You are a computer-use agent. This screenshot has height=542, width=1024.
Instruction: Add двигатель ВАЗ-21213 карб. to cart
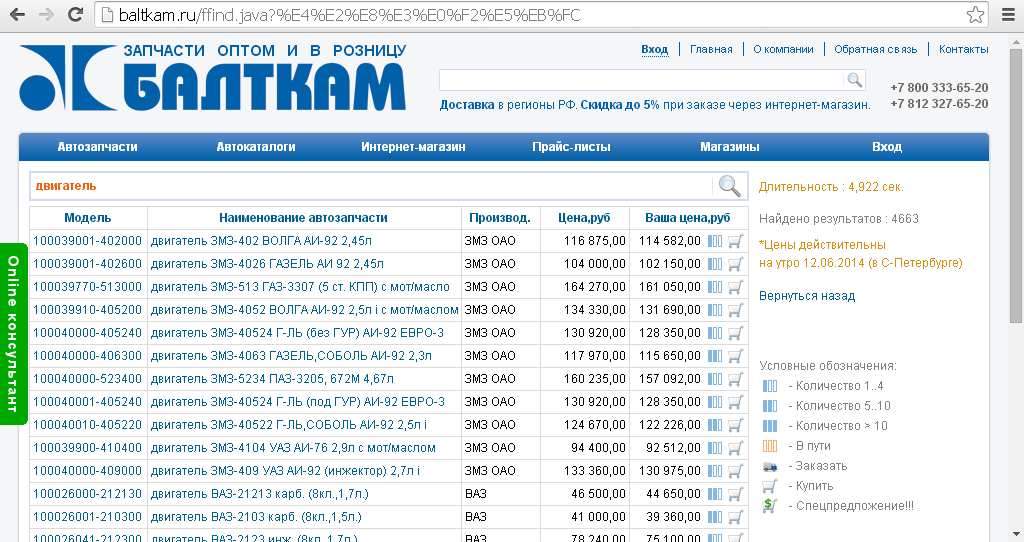pos(736,494)
